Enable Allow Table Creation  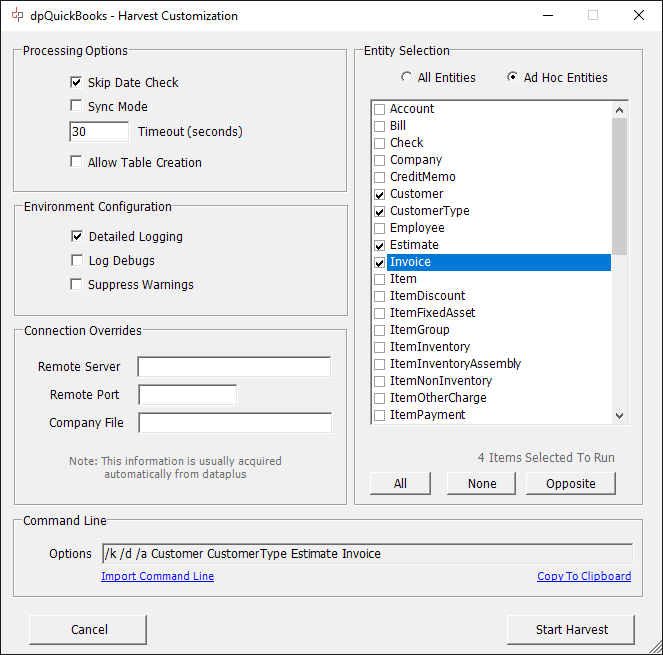(x=76, y=162)
